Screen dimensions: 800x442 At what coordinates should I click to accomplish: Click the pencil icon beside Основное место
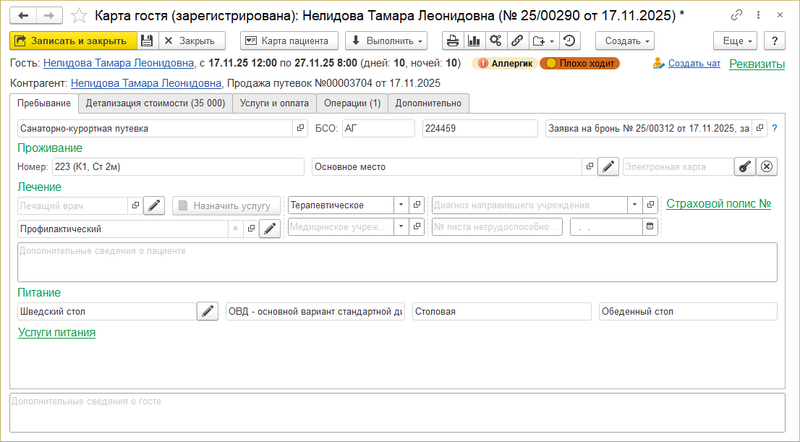[608, 166]
